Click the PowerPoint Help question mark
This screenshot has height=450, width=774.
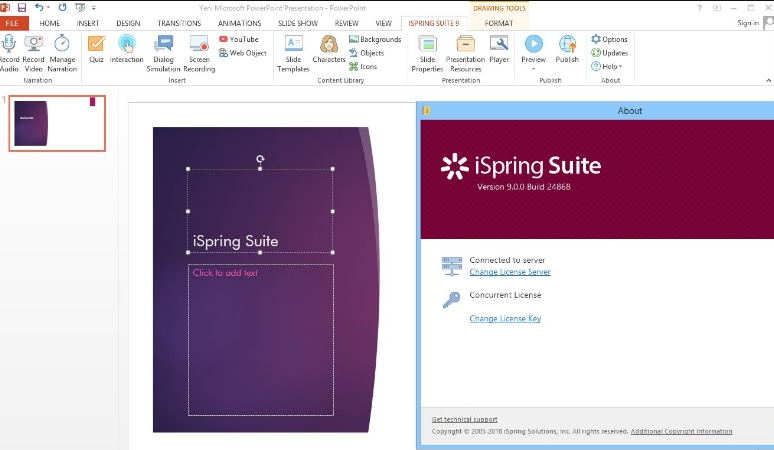click(699, 8)
